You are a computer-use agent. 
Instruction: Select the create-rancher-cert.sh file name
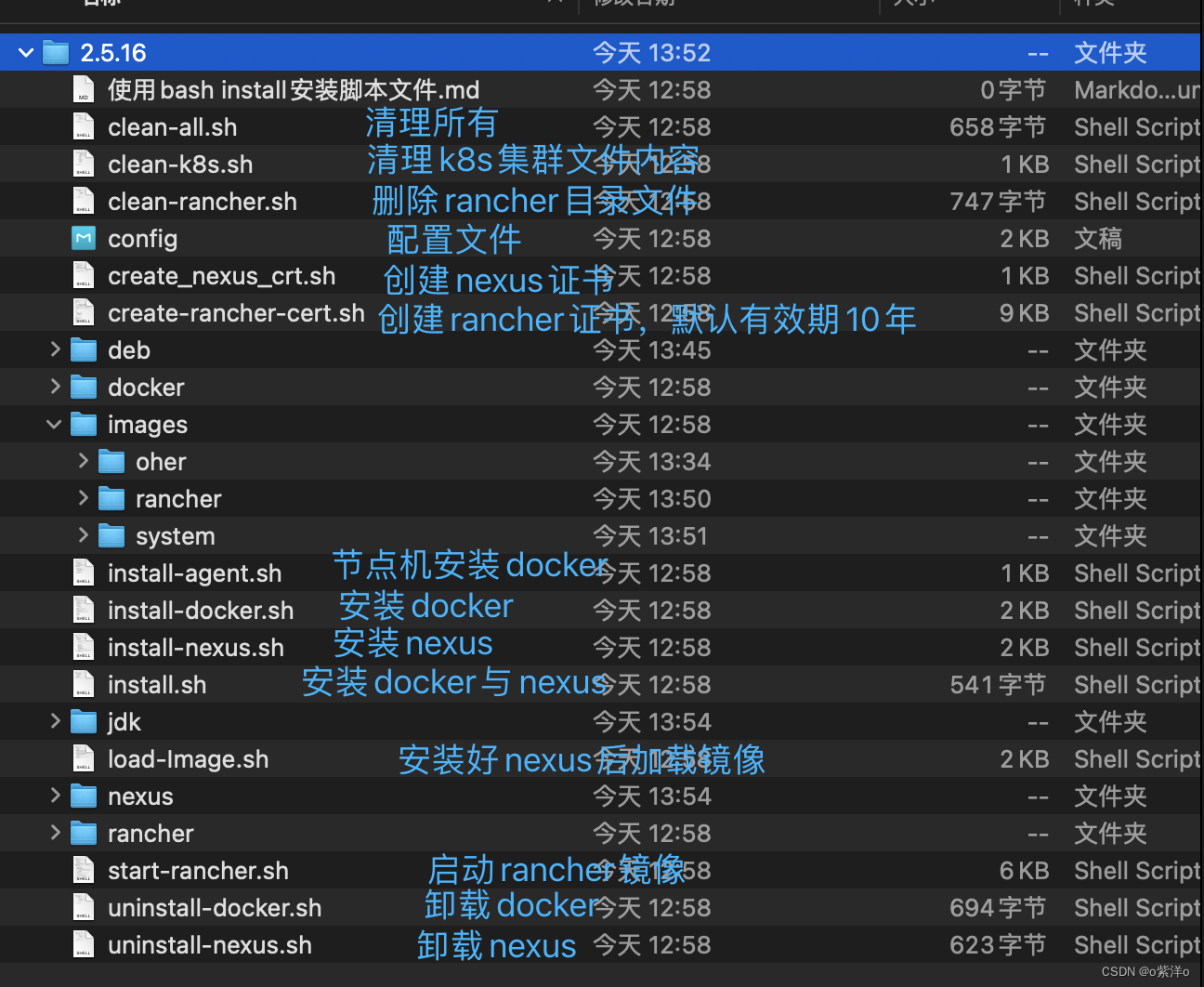tap(236, 313)
